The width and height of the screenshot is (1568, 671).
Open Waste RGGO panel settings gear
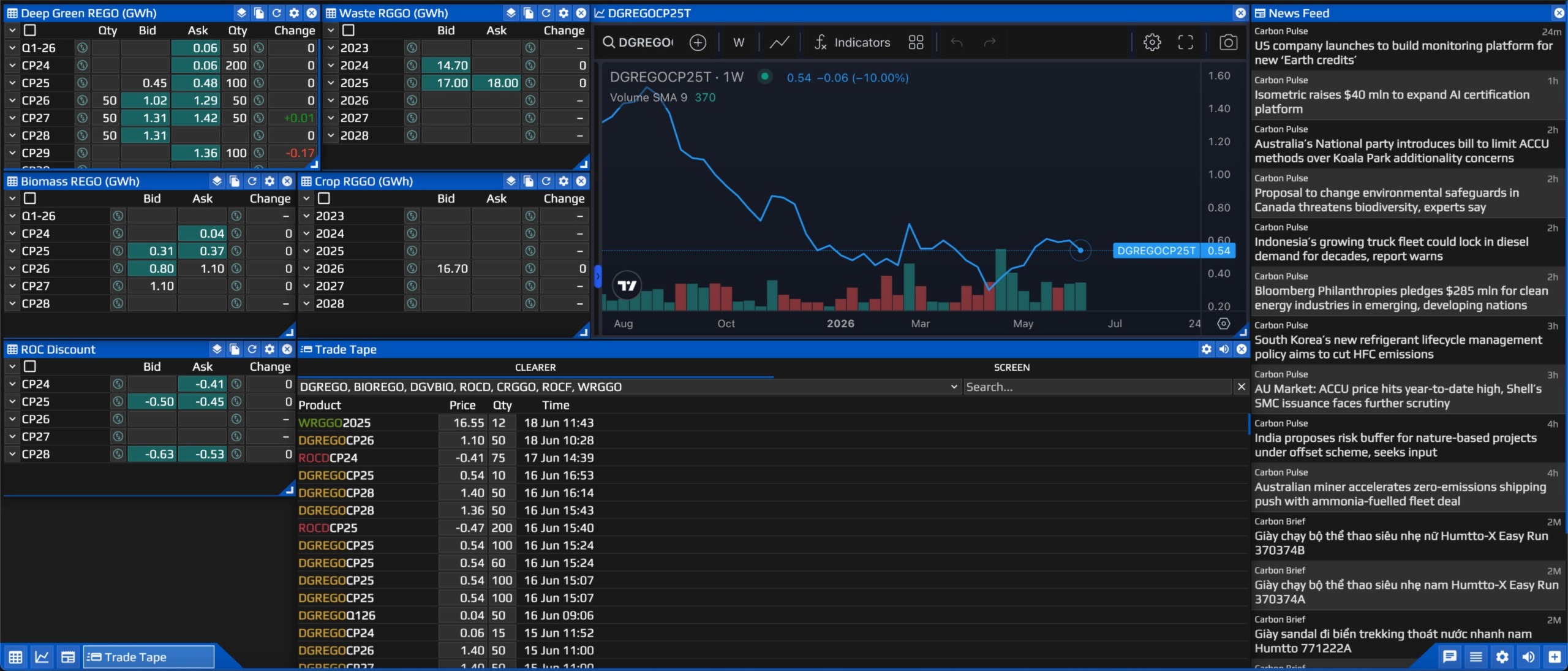[x=564, y=13]
